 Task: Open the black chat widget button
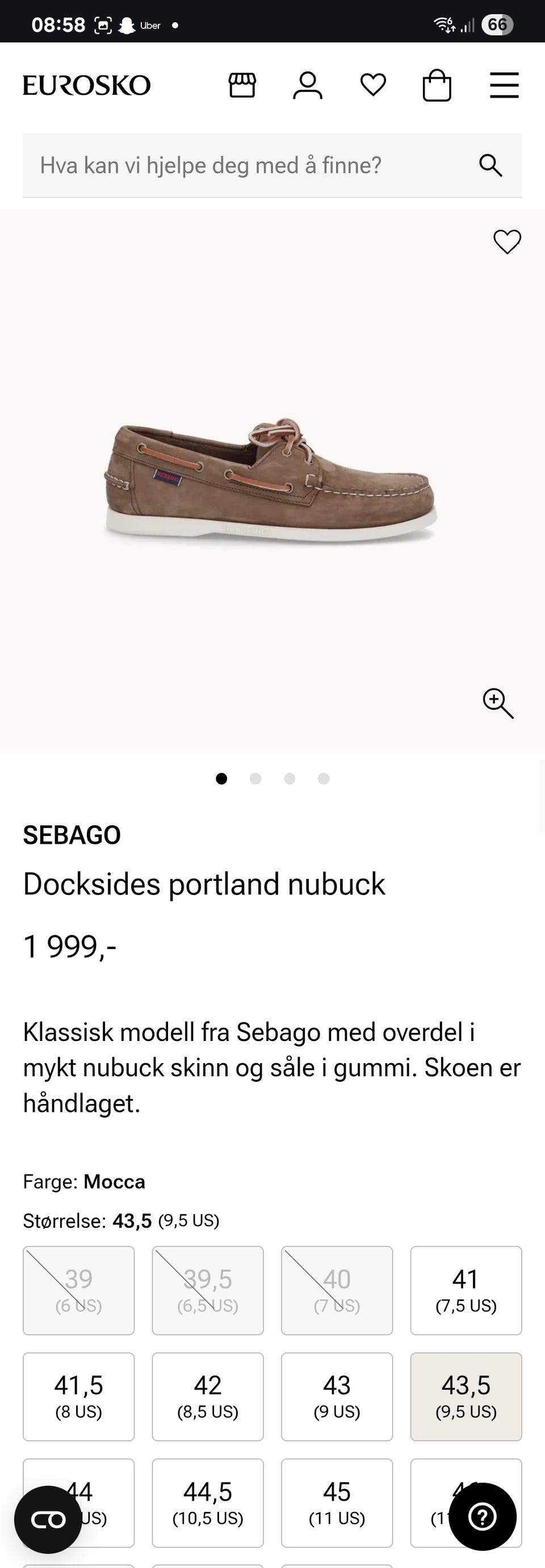coord(48,1519)
